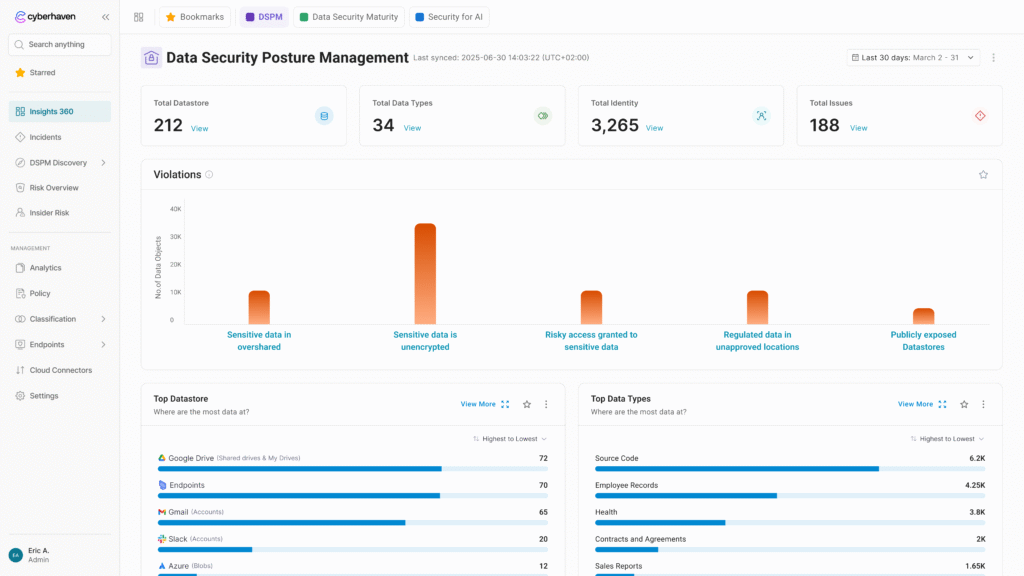Click View link under Total Issues
The height and width of the screenshot is (576, 1024).
(x=858, y=128)
